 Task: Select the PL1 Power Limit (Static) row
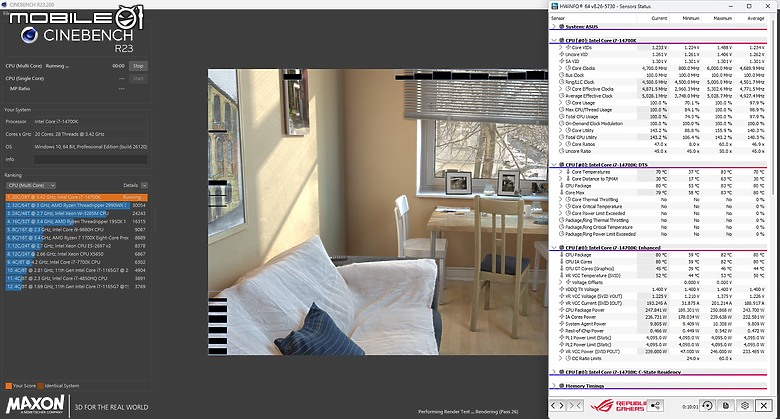tap(658, 337)
